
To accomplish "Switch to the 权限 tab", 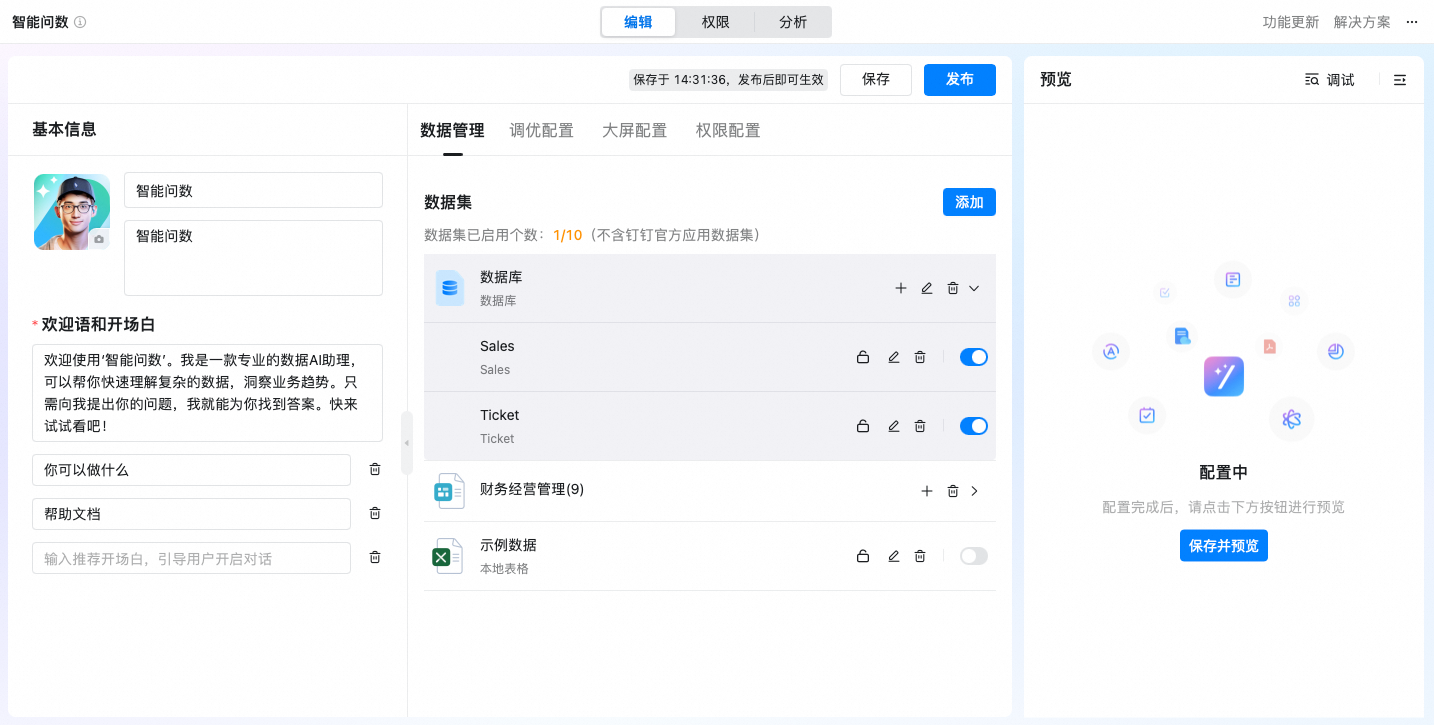I will tap(715, 22).
